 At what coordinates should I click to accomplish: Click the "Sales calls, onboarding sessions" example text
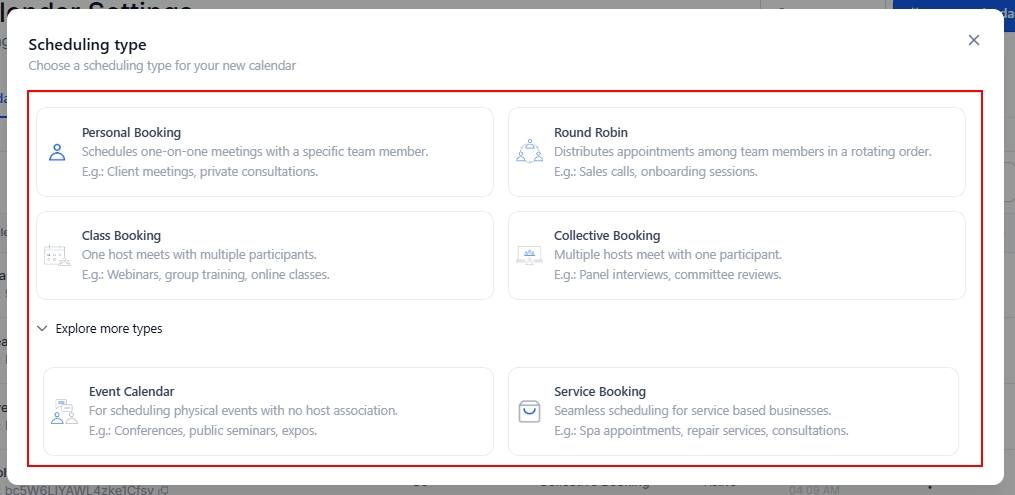pyautogui.click(x=656, y=171)
